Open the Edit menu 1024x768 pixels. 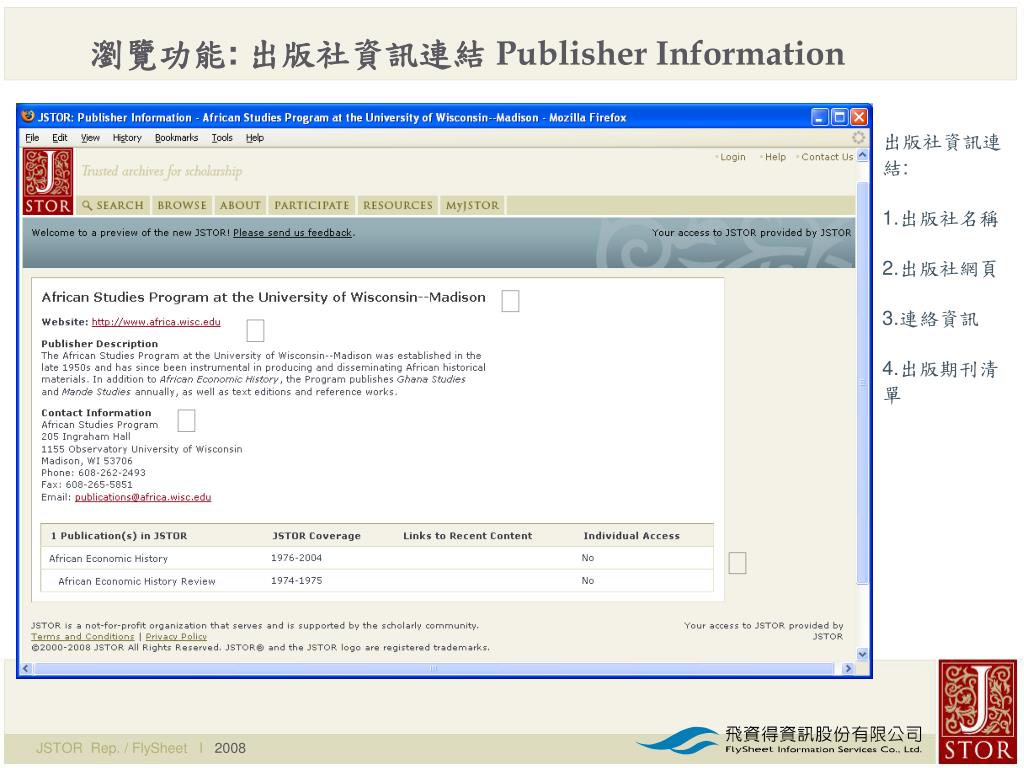pos(59,138)
